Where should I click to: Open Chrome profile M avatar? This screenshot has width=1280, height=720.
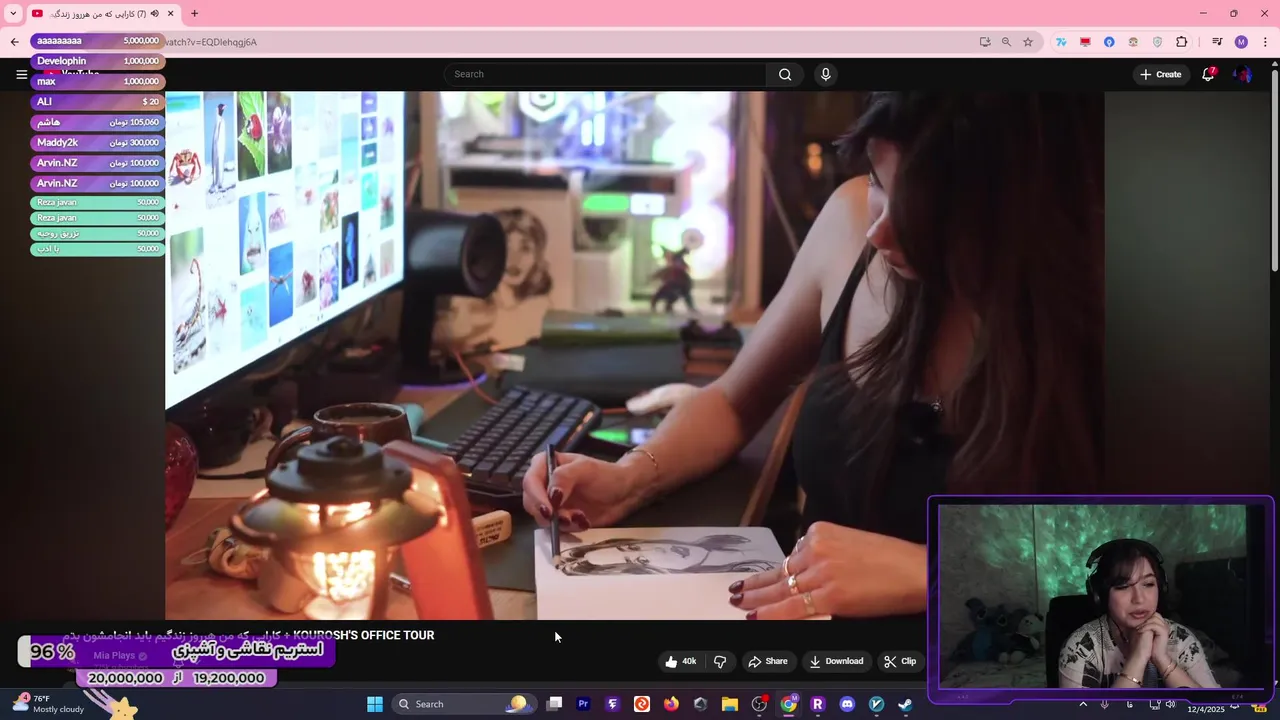coord(1241,42)
